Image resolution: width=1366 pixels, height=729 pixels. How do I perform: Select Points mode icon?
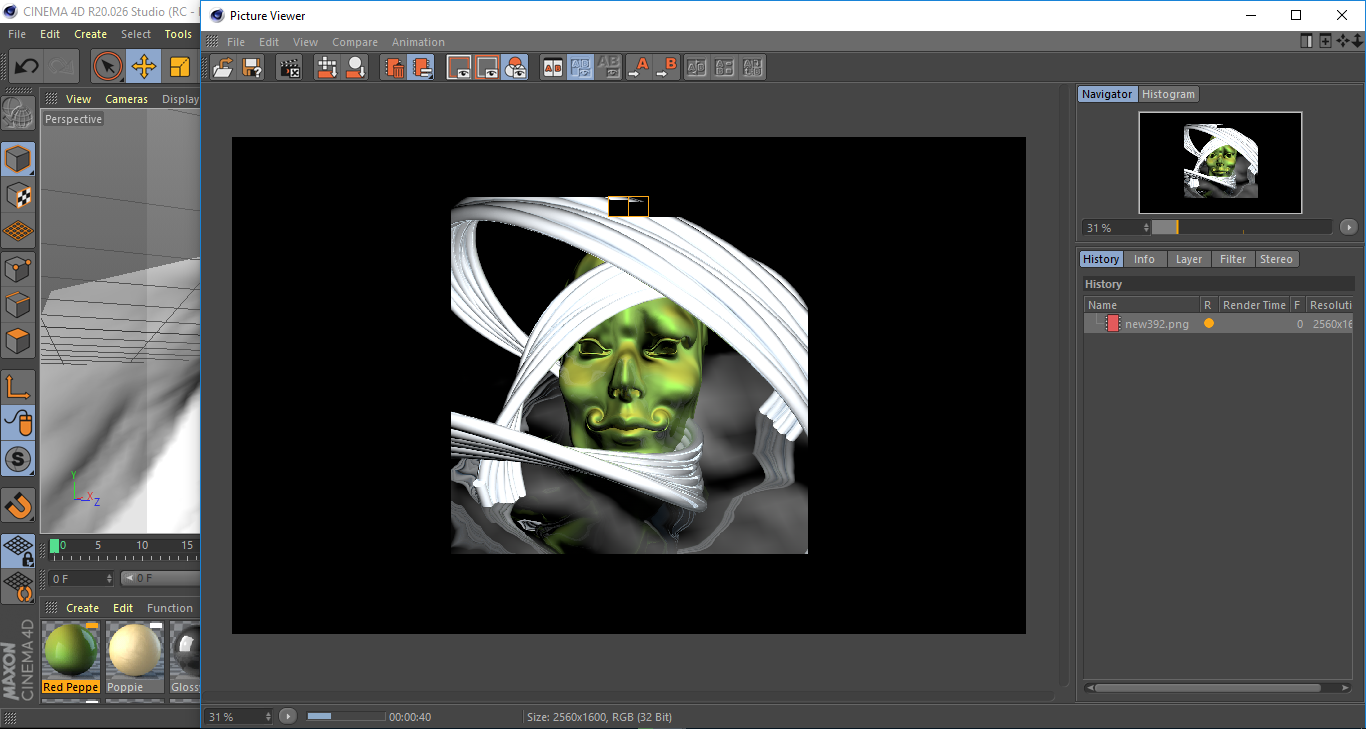click(x=18, y=269)
